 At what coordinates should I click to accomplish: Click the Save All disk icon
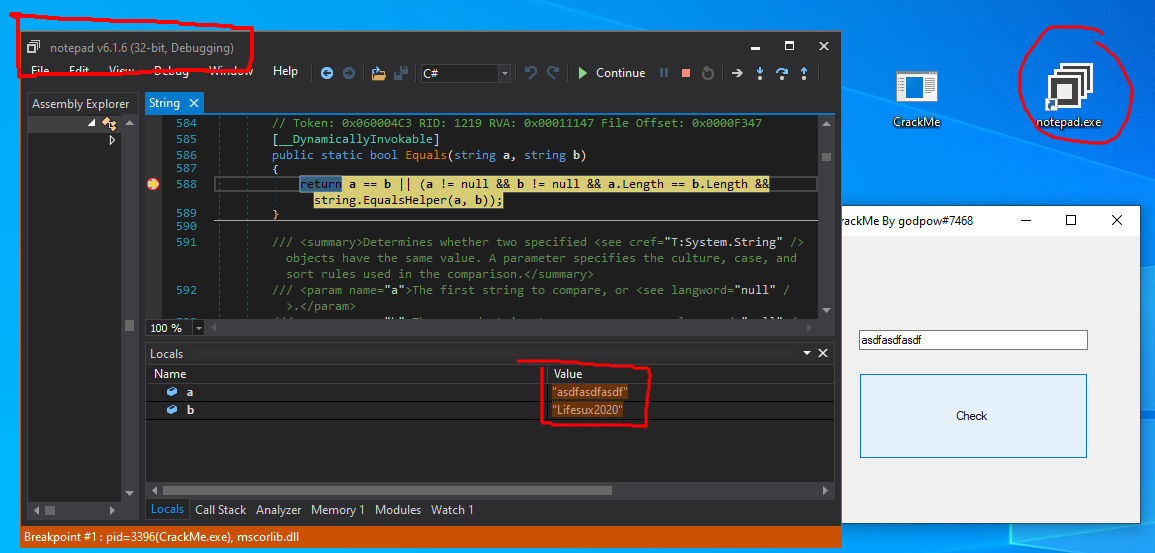click(401, 73)
